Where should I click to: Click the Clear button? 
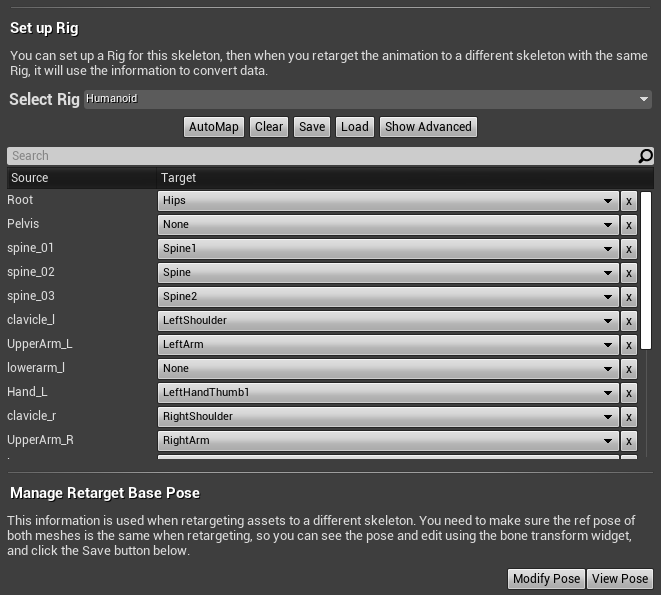click(269, 127)
